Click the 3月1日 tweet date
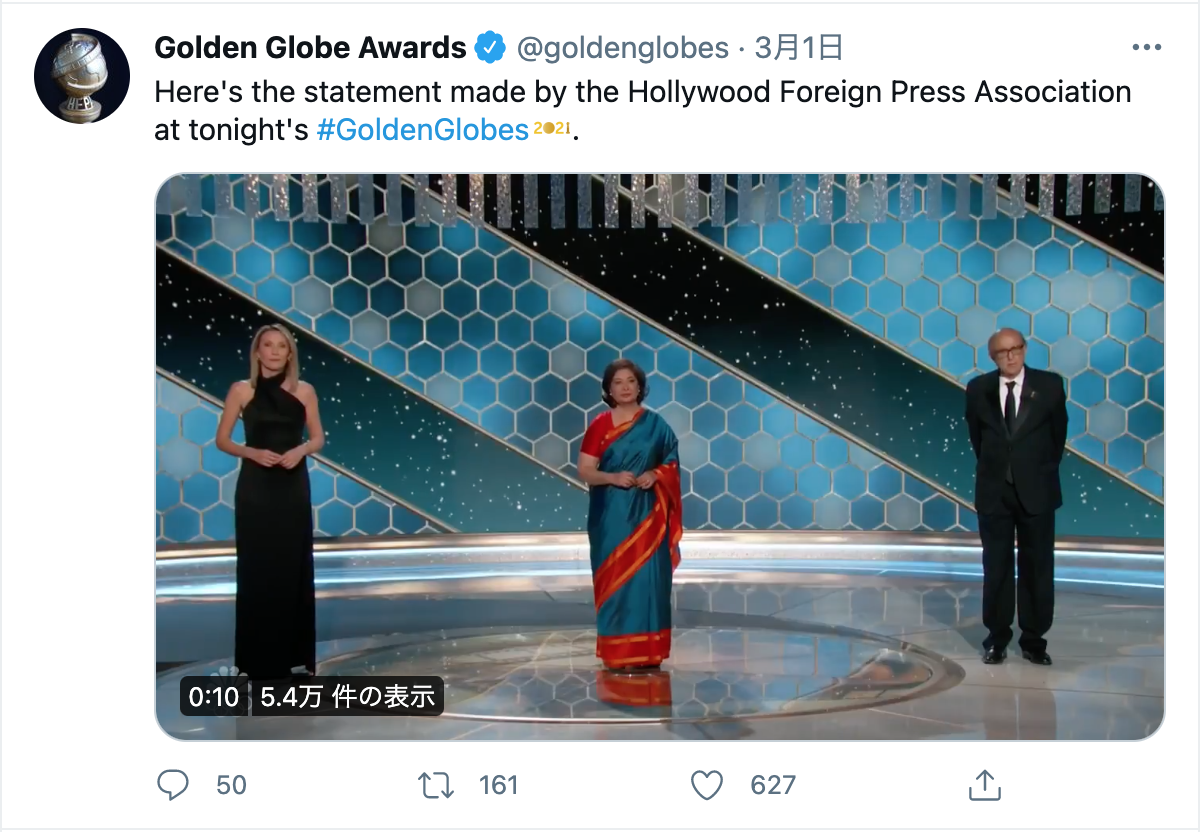Image resolution: width=1200 pixels, height=832 pixels. point(799,47)
